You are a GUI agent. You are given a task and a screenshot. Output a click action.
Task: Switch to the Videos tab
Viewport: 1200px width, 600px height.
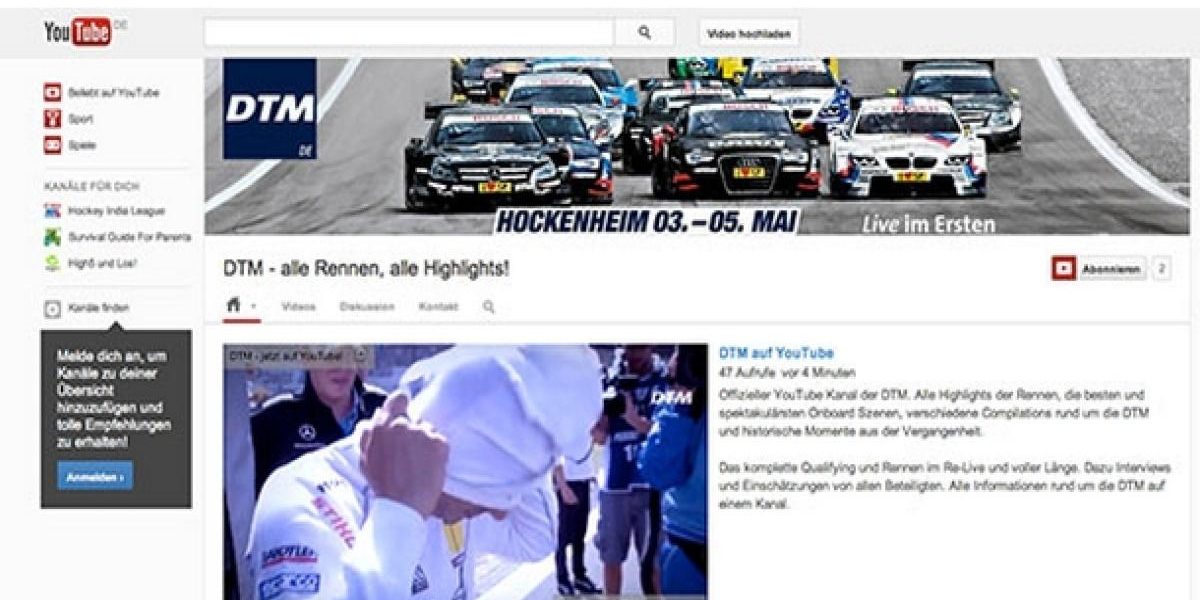pyautogui.click(x=298, y=307)
